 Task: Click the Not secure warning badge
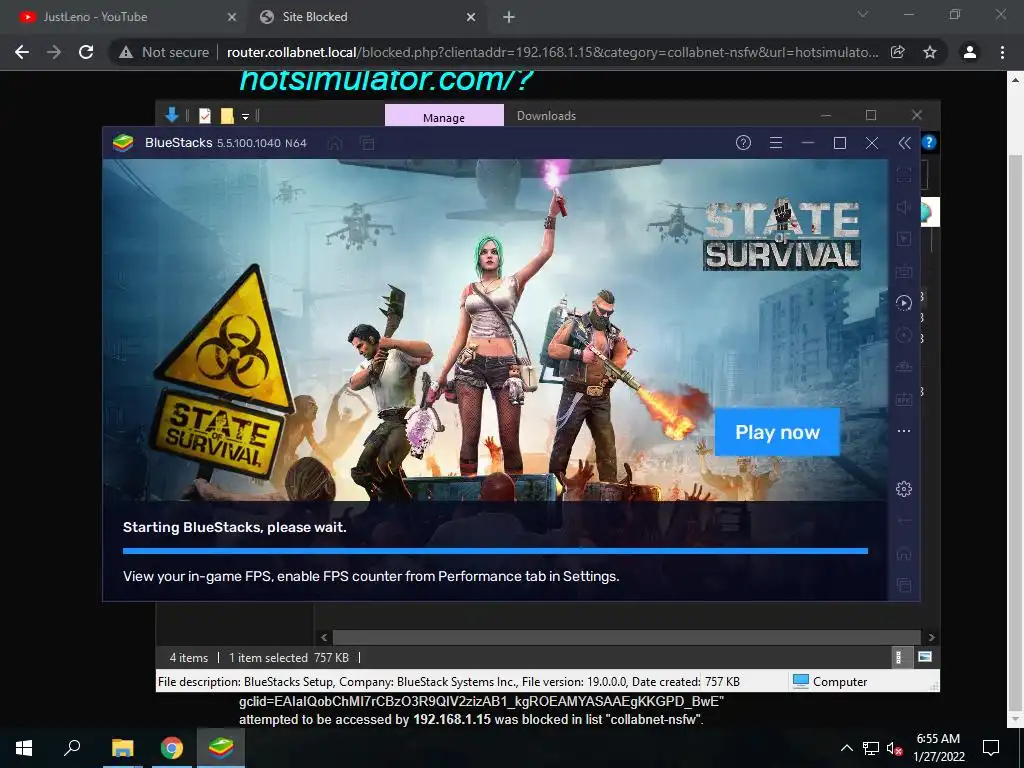coord(164,52)
